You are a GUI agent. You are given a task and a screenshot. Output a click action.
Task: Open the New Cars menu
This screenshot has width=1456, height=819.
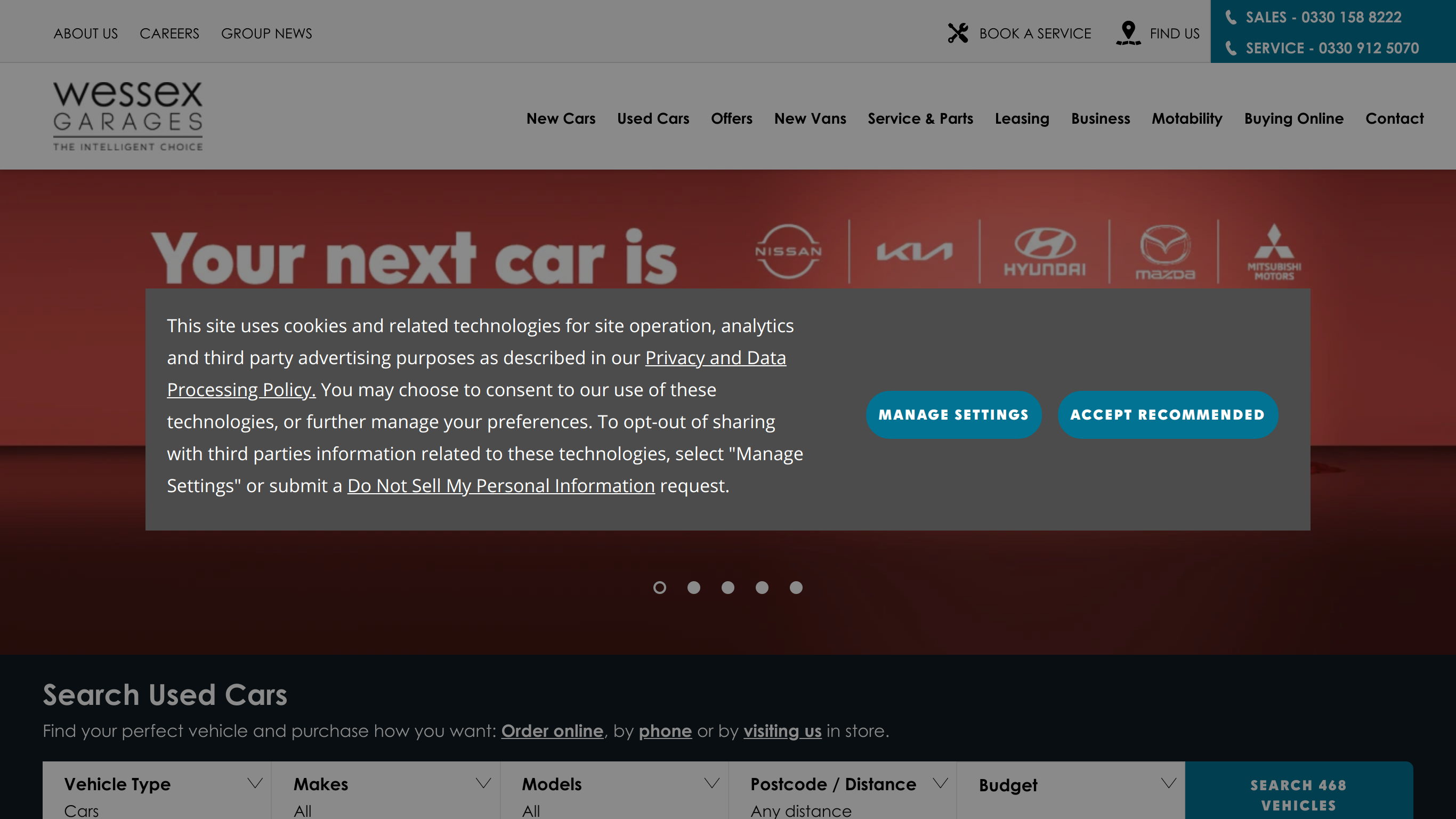tap(561, 118)
